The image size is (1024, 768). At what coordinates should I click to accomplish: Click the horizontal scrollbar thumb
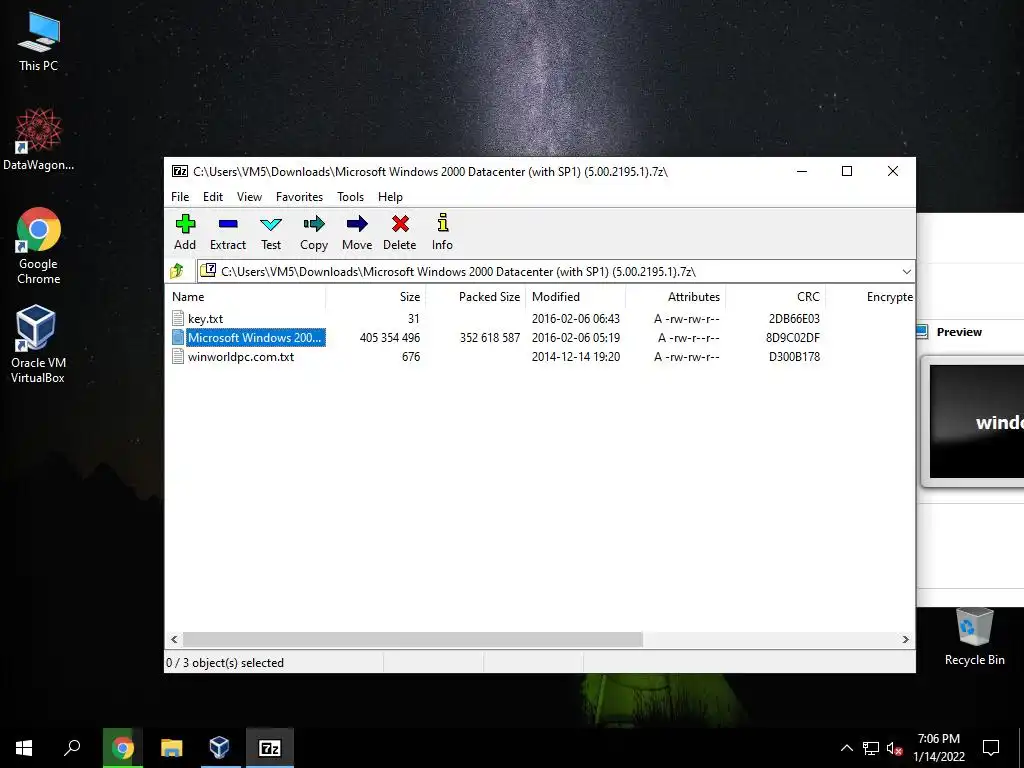pyautogui.click(x=413, y=639)
